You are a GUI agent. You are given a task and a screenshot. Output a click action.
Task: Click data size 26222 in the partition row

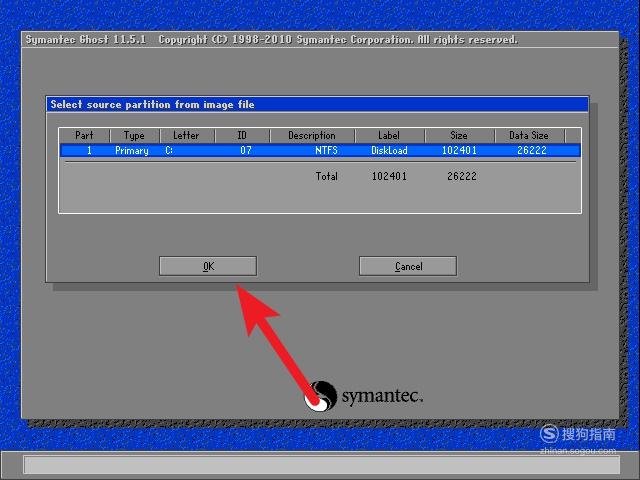532,150
